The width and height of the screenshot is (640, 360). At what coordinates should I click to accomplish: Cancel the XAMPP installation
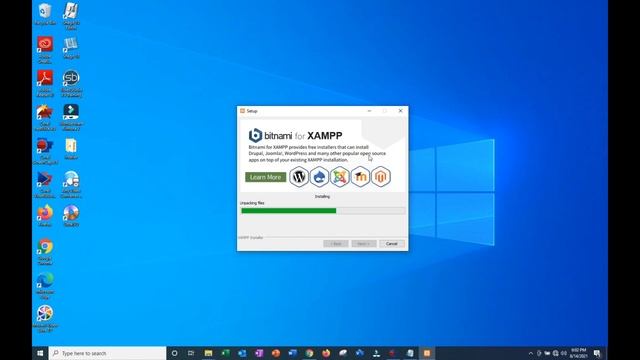pyautogui.click(x=391, y=244)
